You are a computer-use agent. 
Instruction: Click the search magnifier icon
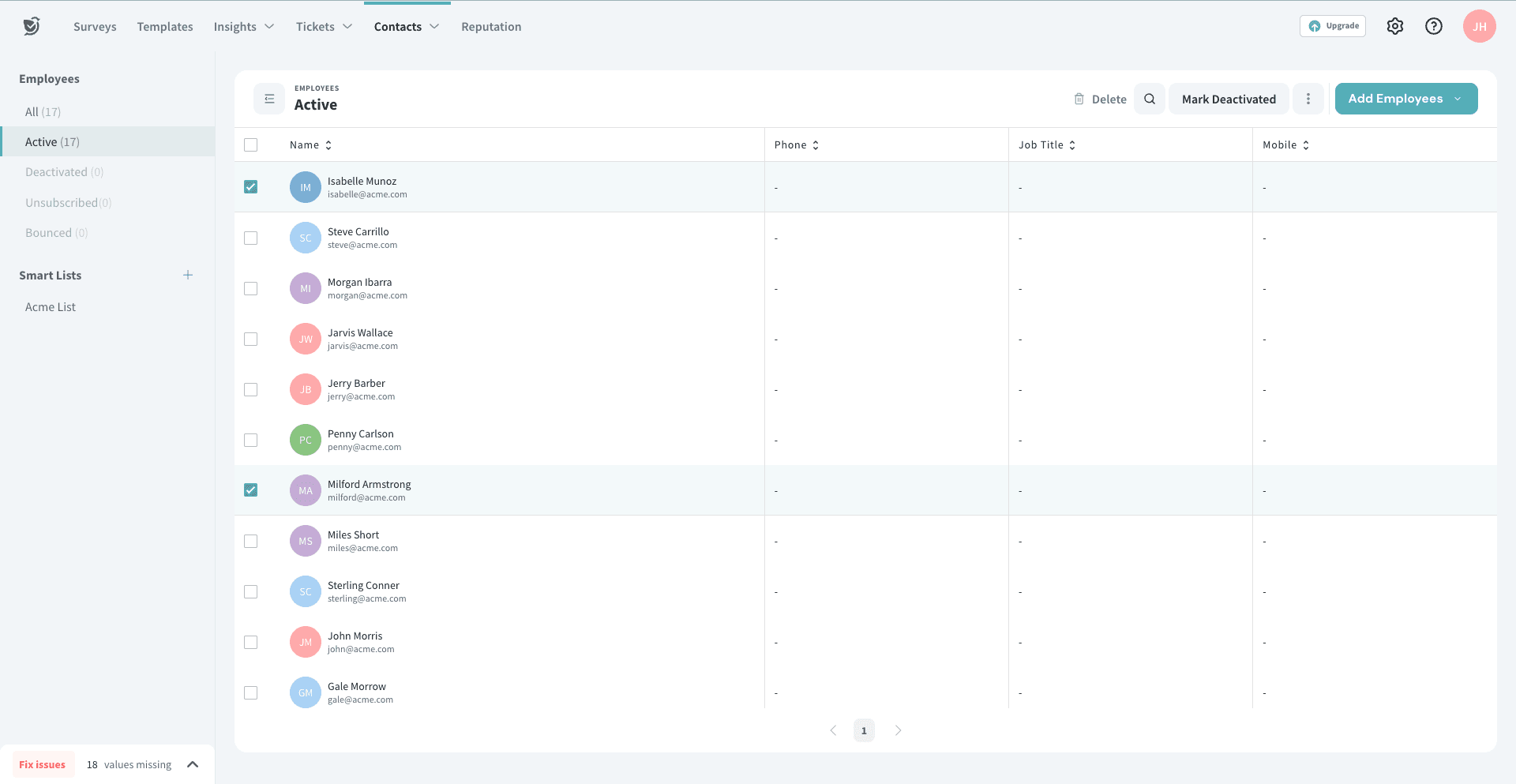(x=1149, y=99)
